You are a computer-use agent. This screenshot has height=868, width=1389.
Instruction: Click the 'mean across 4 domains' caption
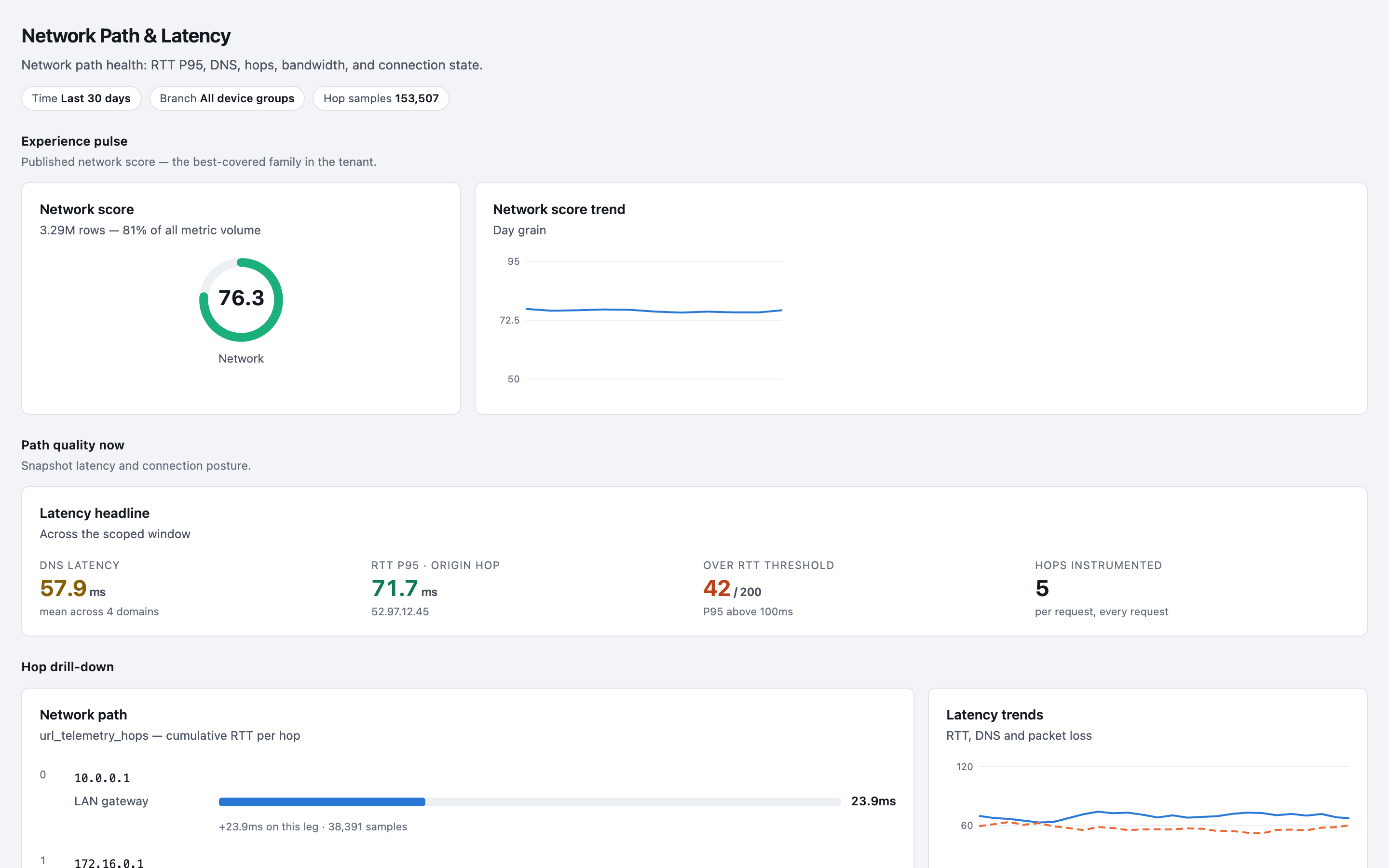click(x=99, y=611)
